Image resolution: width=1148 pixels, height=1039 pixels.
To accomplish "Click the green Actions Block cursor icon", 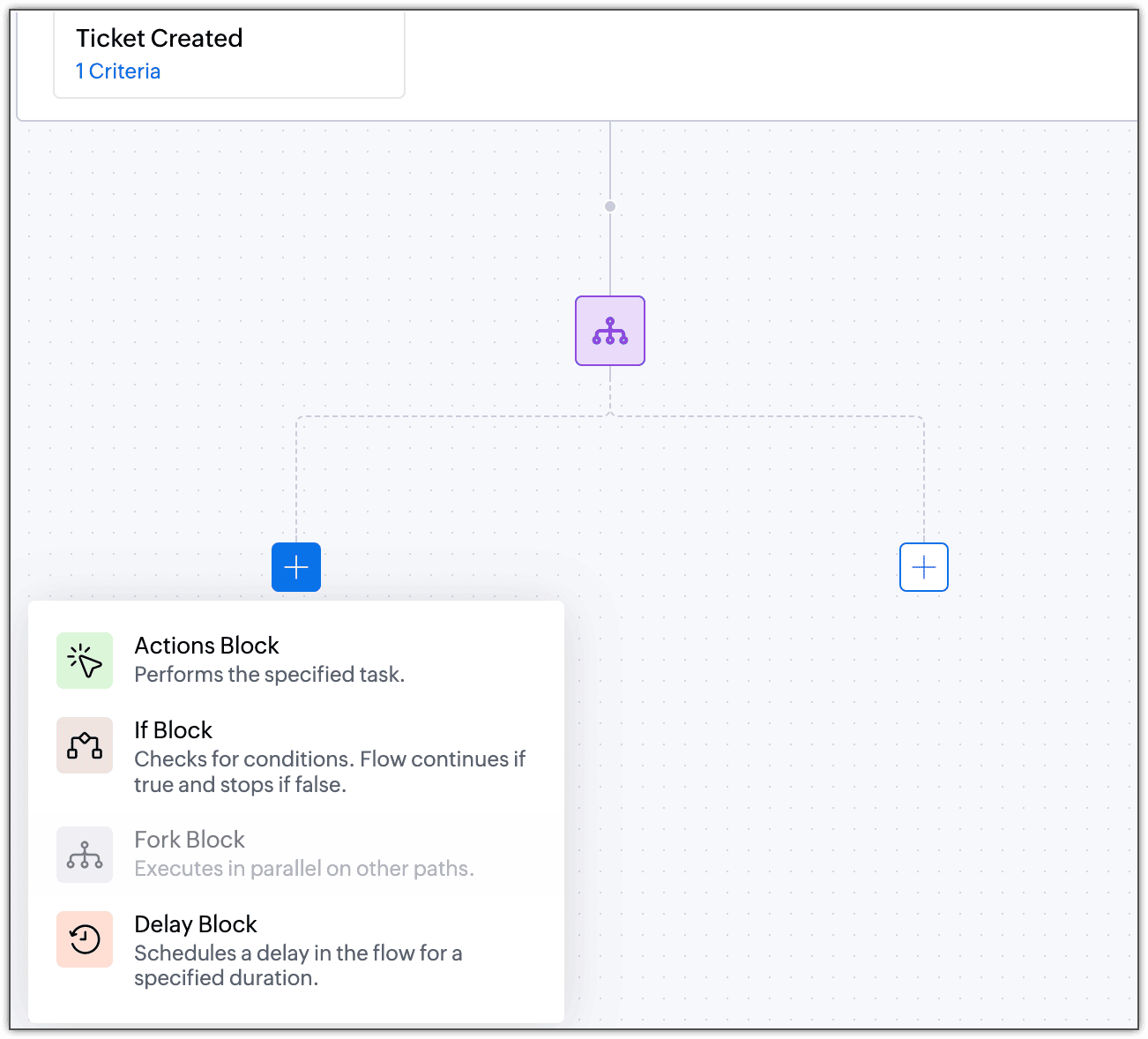I will pyautogui.click(x=85, y=661).
